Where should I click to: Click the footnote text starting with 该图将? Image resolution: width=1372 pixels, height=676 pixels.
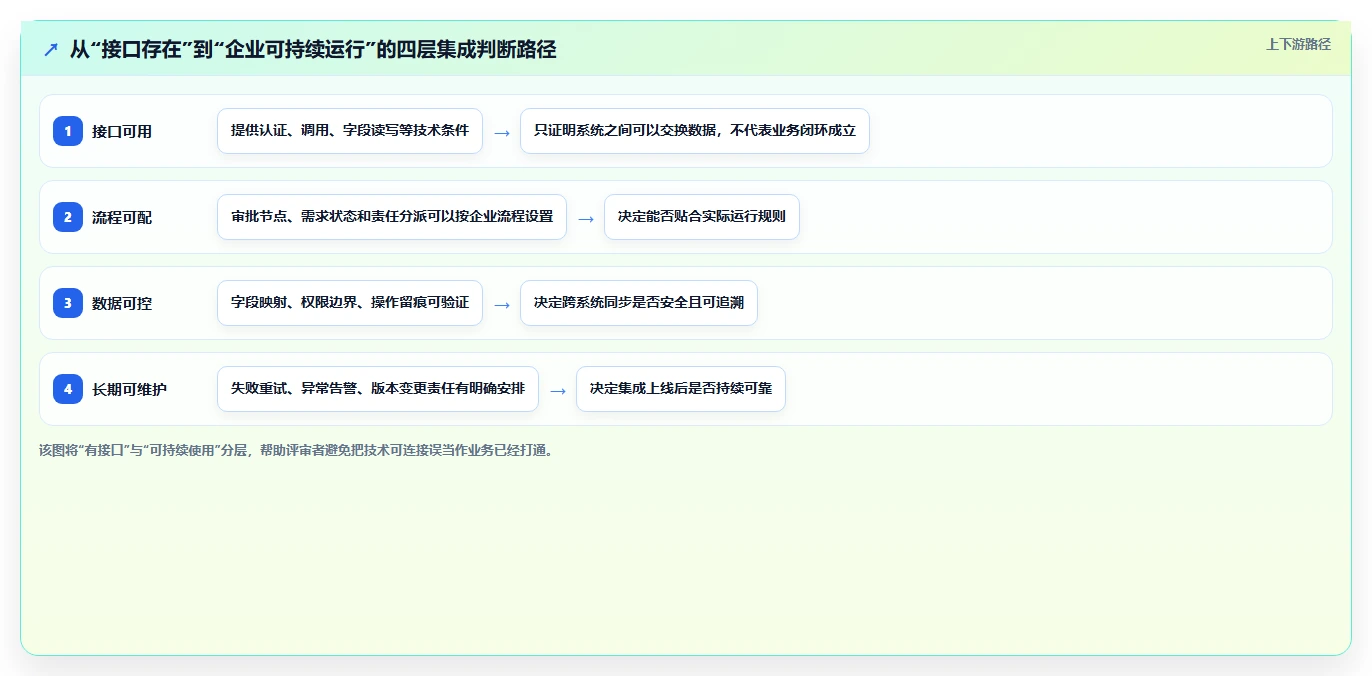[x=296, y=450]
